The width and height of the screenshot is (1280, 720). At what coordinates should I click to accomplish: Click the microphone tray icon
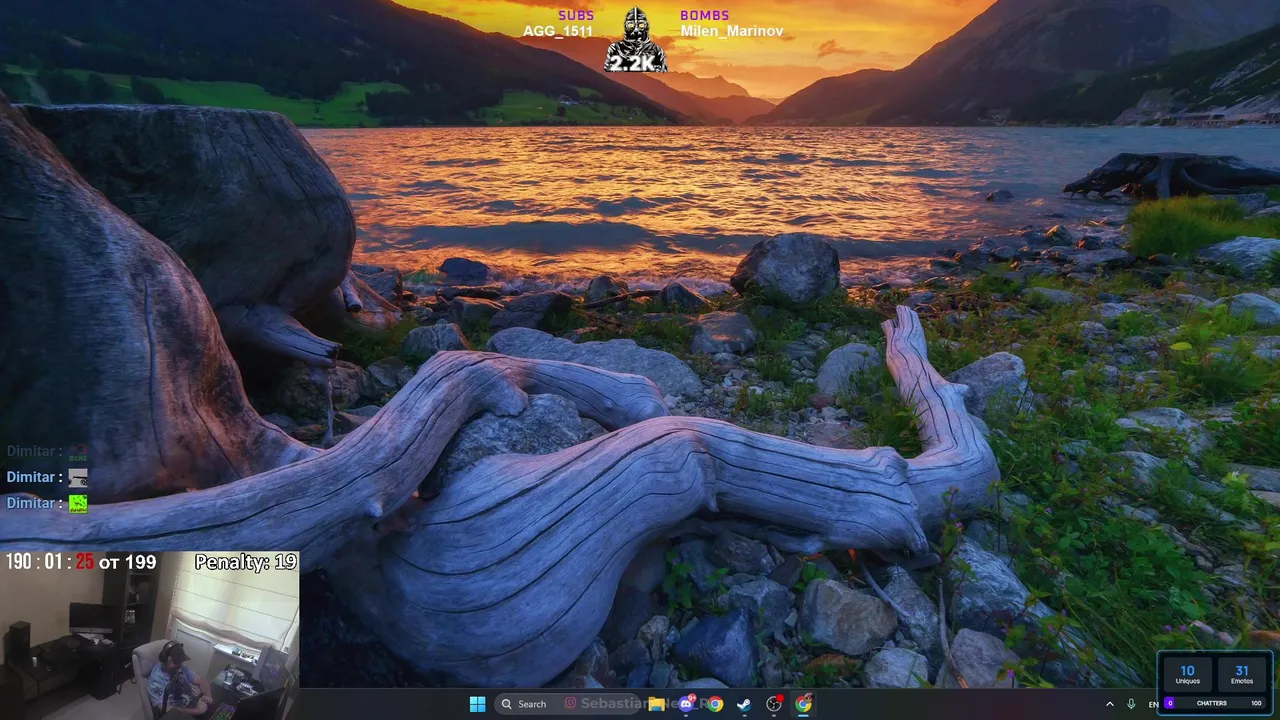point(1131,704)
